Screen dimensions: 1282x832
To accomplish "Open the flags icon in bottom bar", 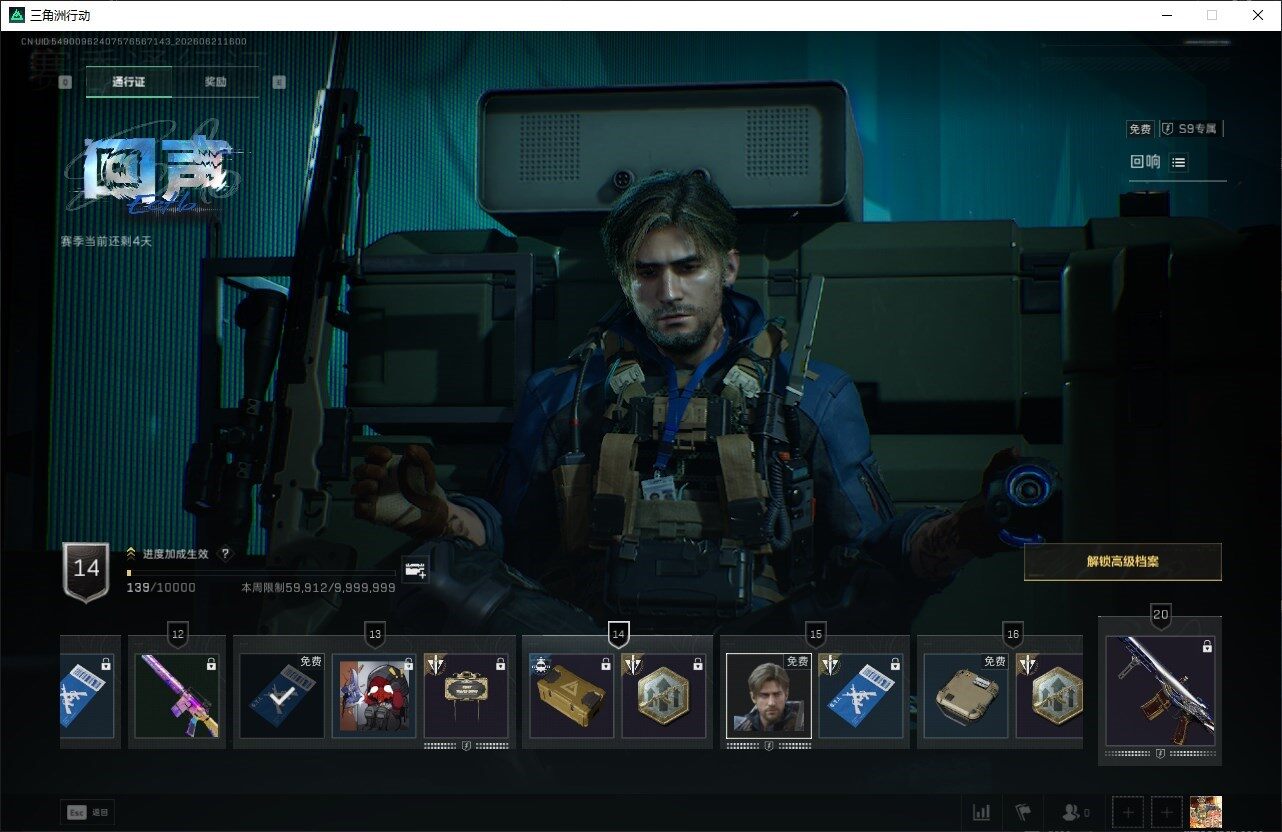I will [x=1023, y=812].
